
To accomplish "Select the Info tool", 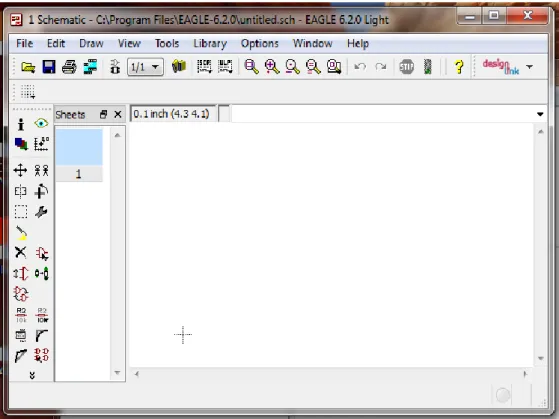I will [x=21, y=124].
